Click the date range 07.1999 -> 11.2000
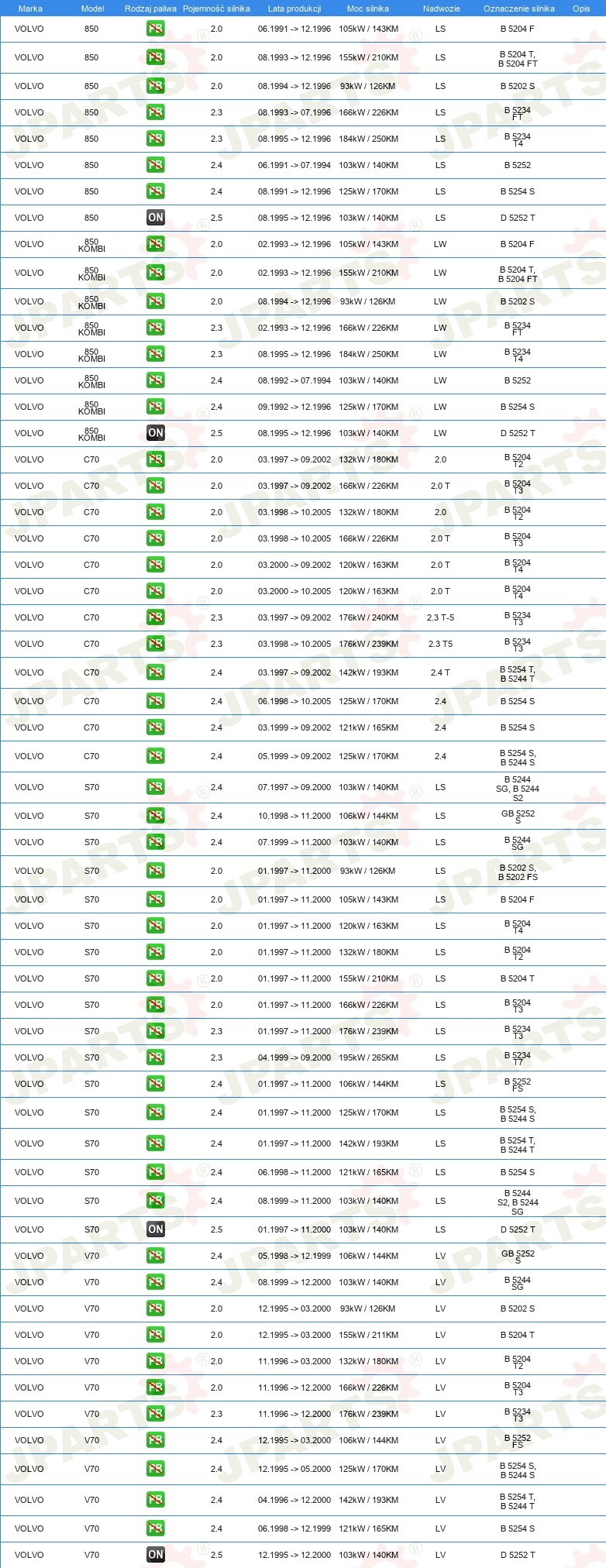The width and height of the screenshot is (606, 1568). coord(294,842)
